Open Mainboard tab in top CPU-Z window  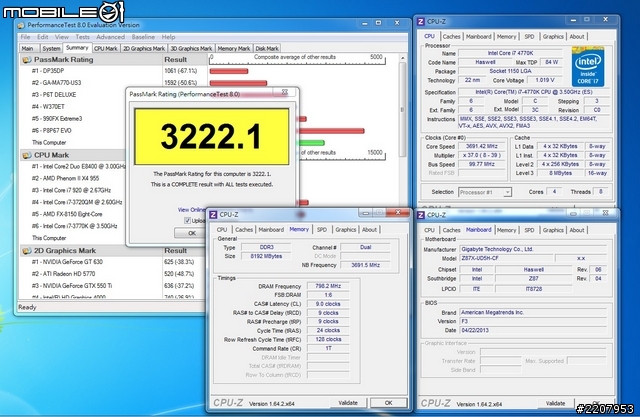[x=479, y=37]
